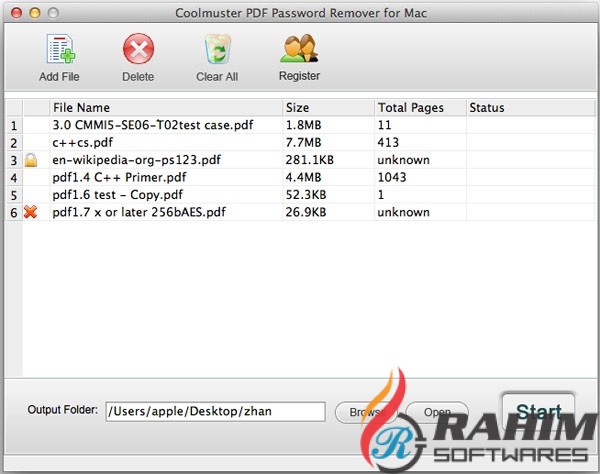Minimize window using the yellow button
This screenshot has width=600, height=474.
coord(35,13)
